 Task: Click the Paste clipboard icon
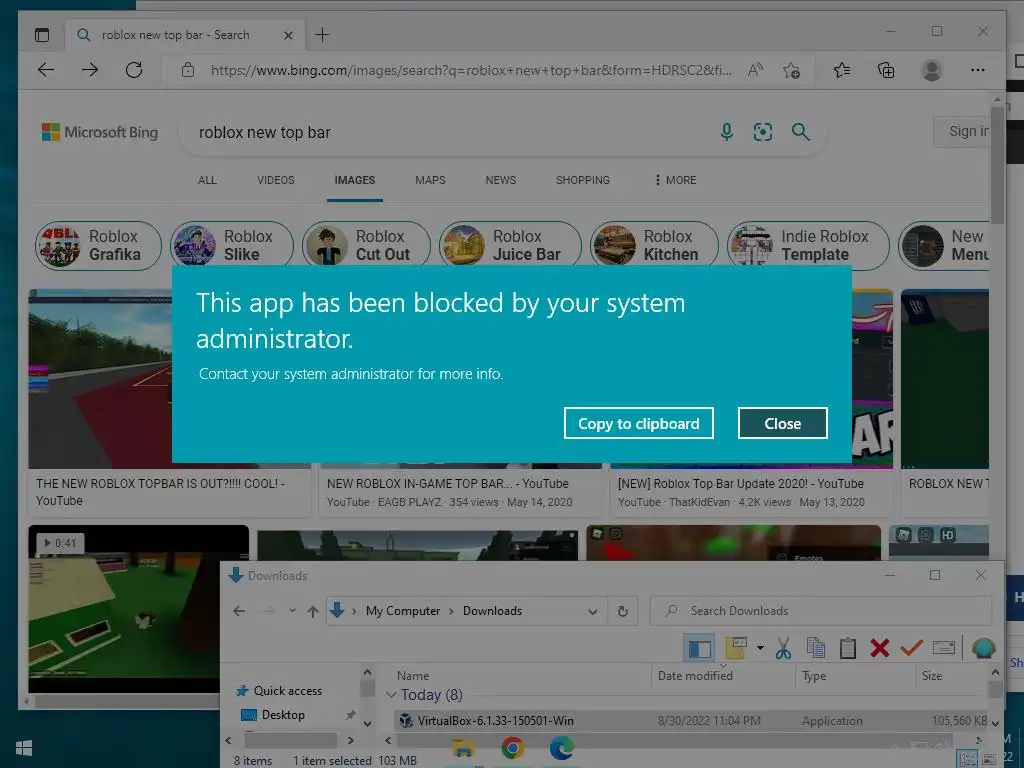click(x=848, y=648)
